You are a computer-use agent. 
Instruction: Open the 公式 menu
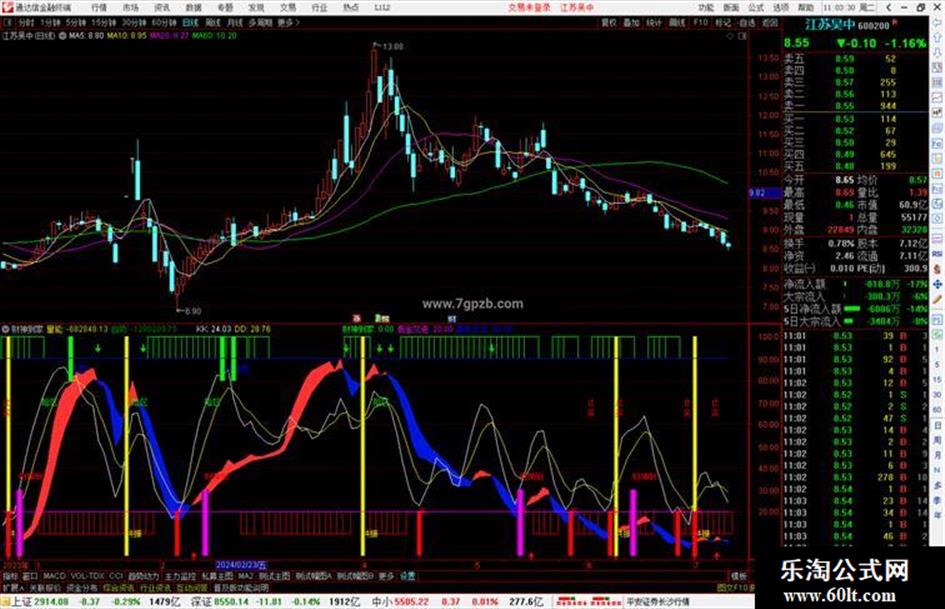(756, 7)
